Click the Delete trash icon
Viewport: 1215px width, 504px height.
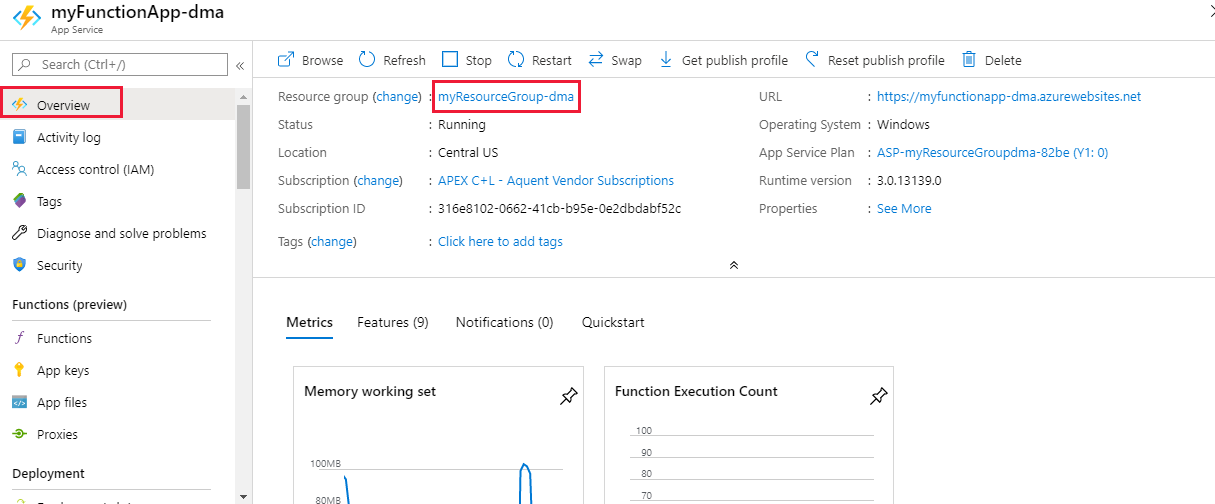pos(969,60)
